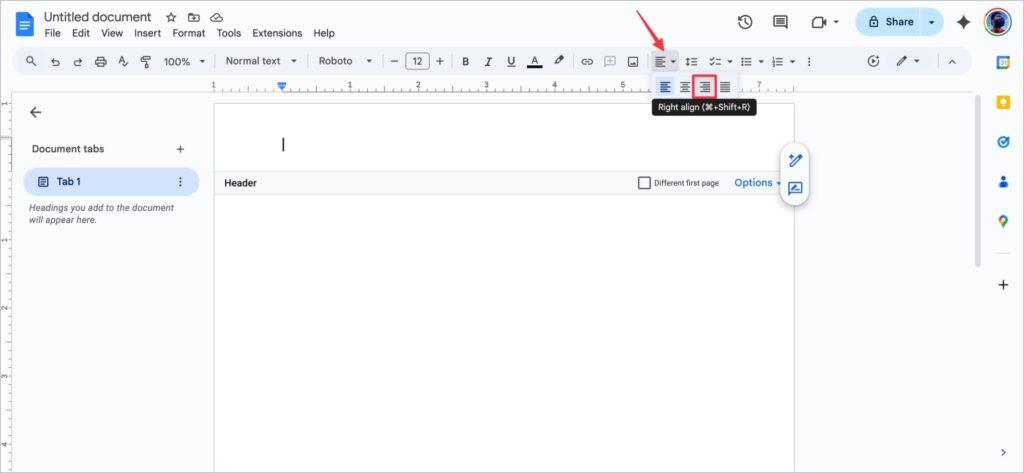Check the cloud document status icon
This screenshot has width=1024, height=473.
(x=216, y=18)
